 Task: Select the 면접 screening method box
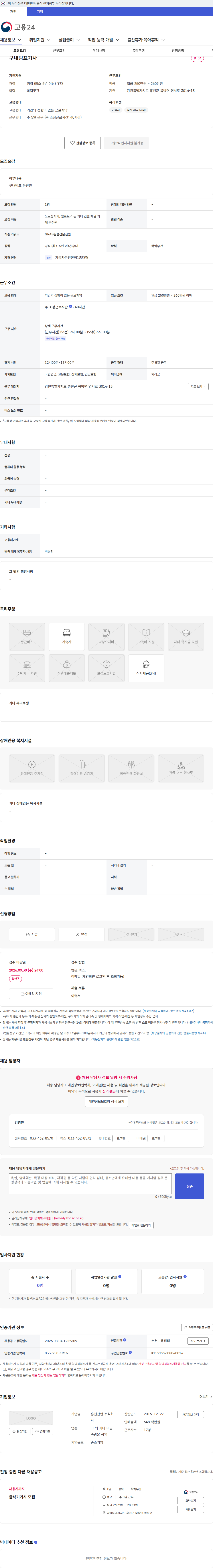click(82, 934)
